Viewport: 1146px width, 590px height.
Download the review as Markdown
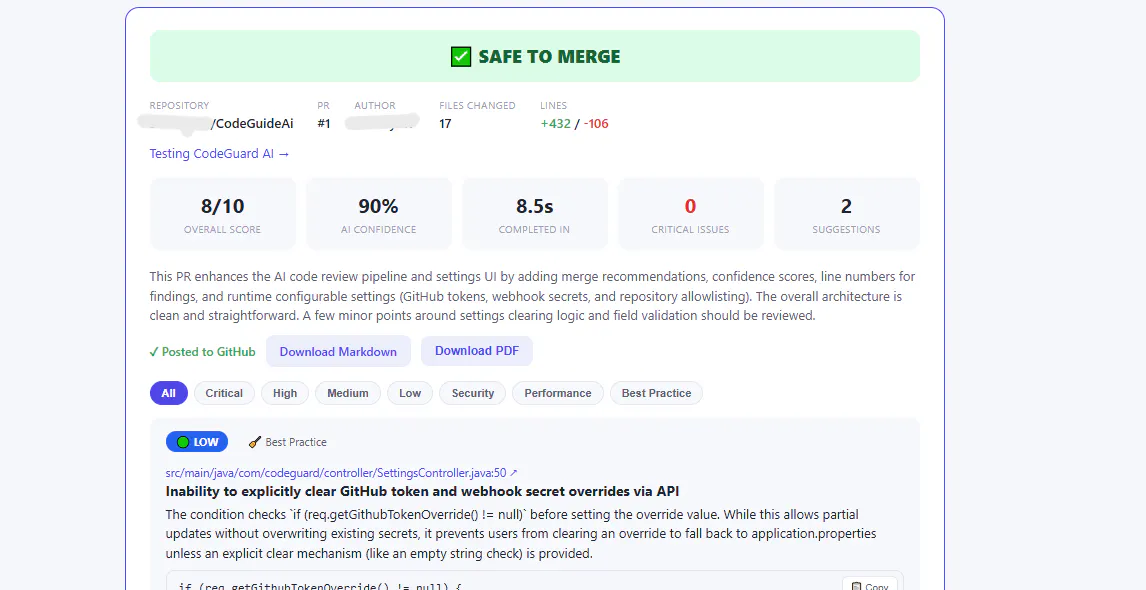click(338, 352)
